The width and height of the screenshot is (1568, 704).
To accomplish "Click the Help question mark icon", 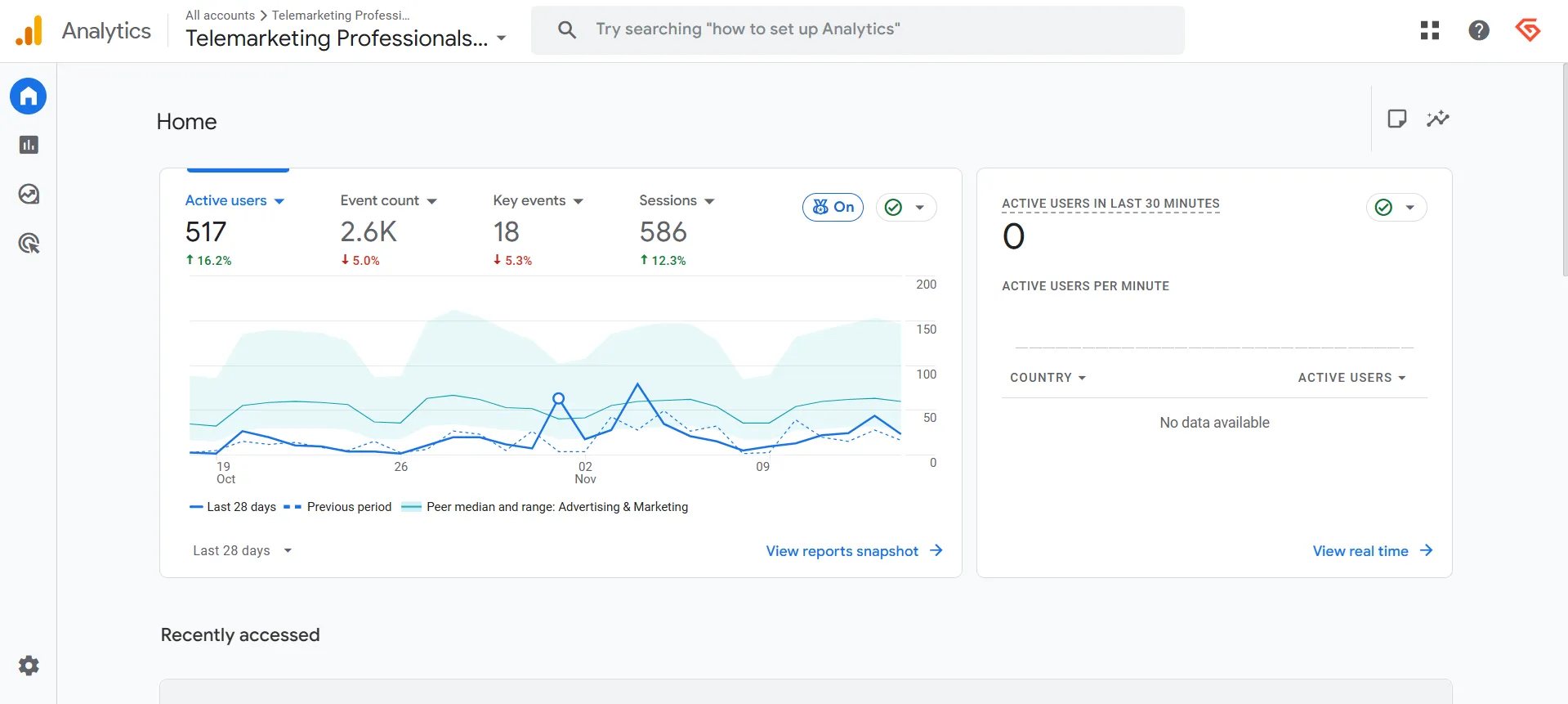I will point(1478,30).
